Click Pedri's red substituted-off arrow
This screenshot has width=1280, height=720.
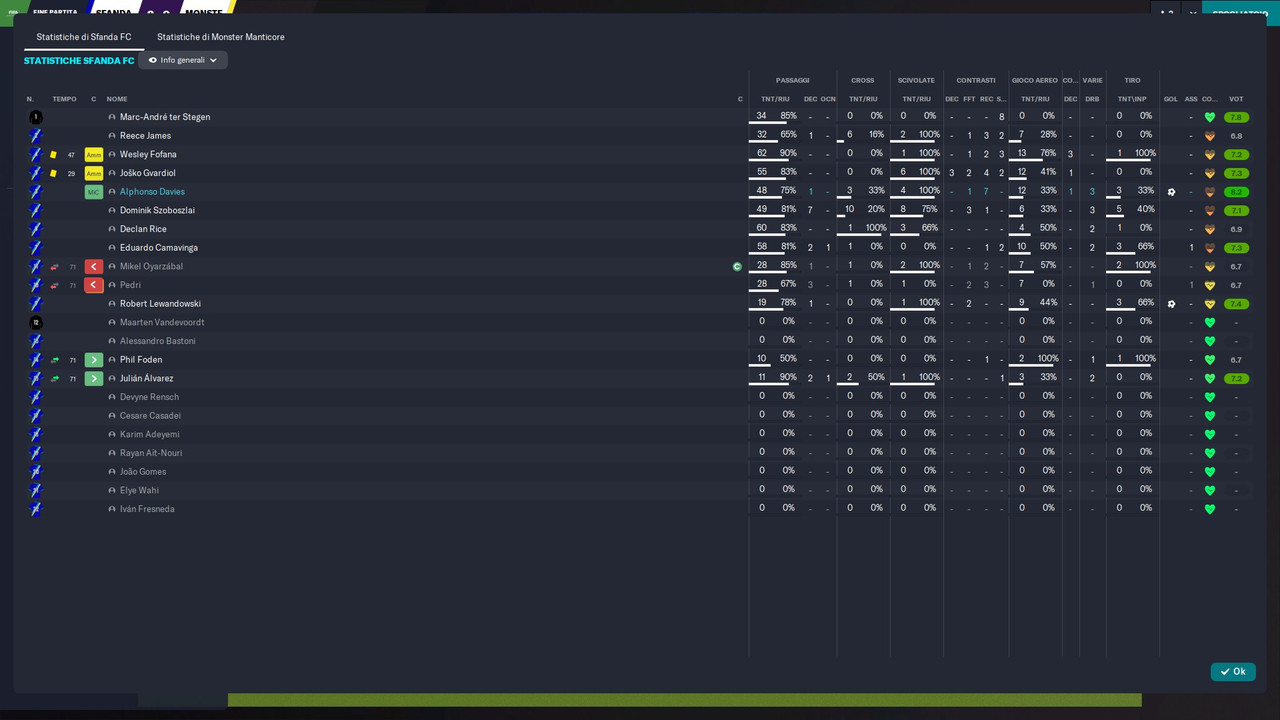coord(94,285)
